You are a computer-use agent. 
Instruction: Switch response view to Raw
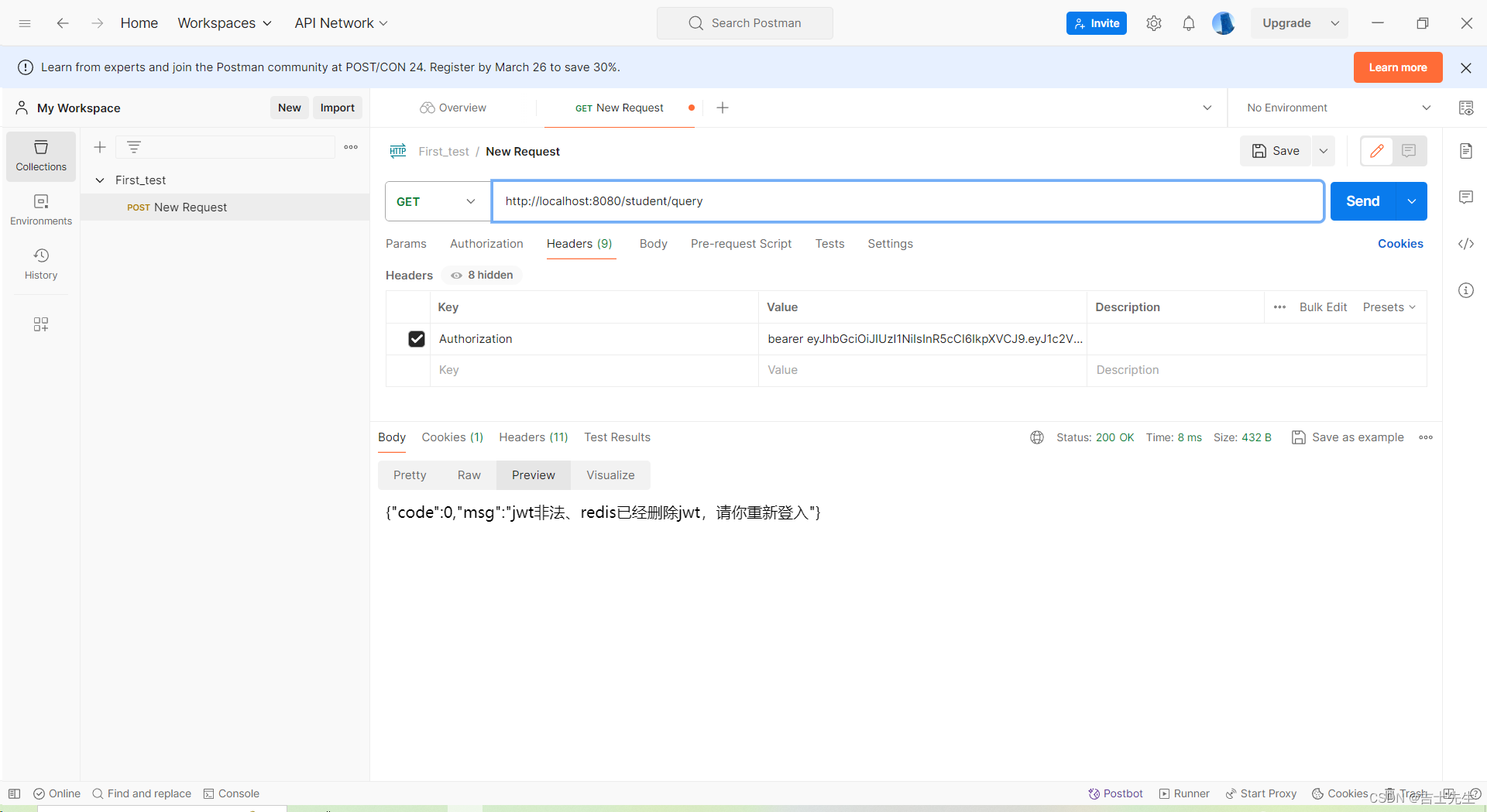469,475
